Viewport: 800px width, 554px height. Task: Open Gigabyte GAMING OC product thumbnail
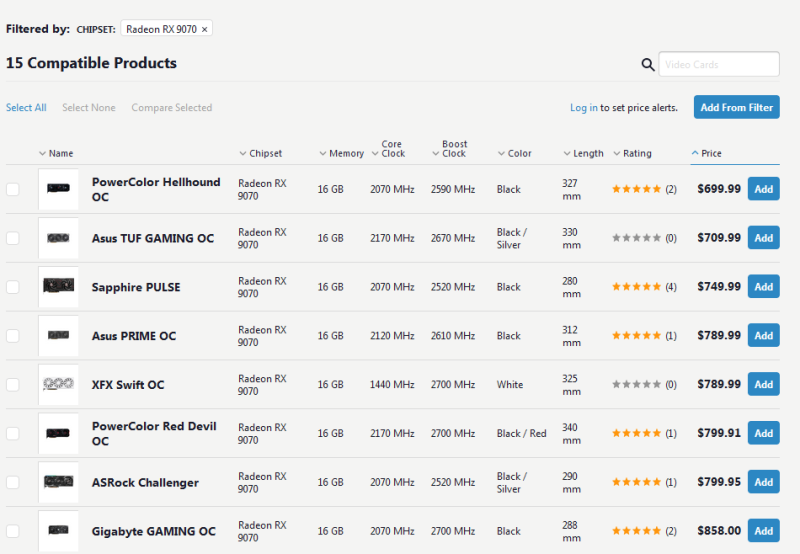click(58, 531)
